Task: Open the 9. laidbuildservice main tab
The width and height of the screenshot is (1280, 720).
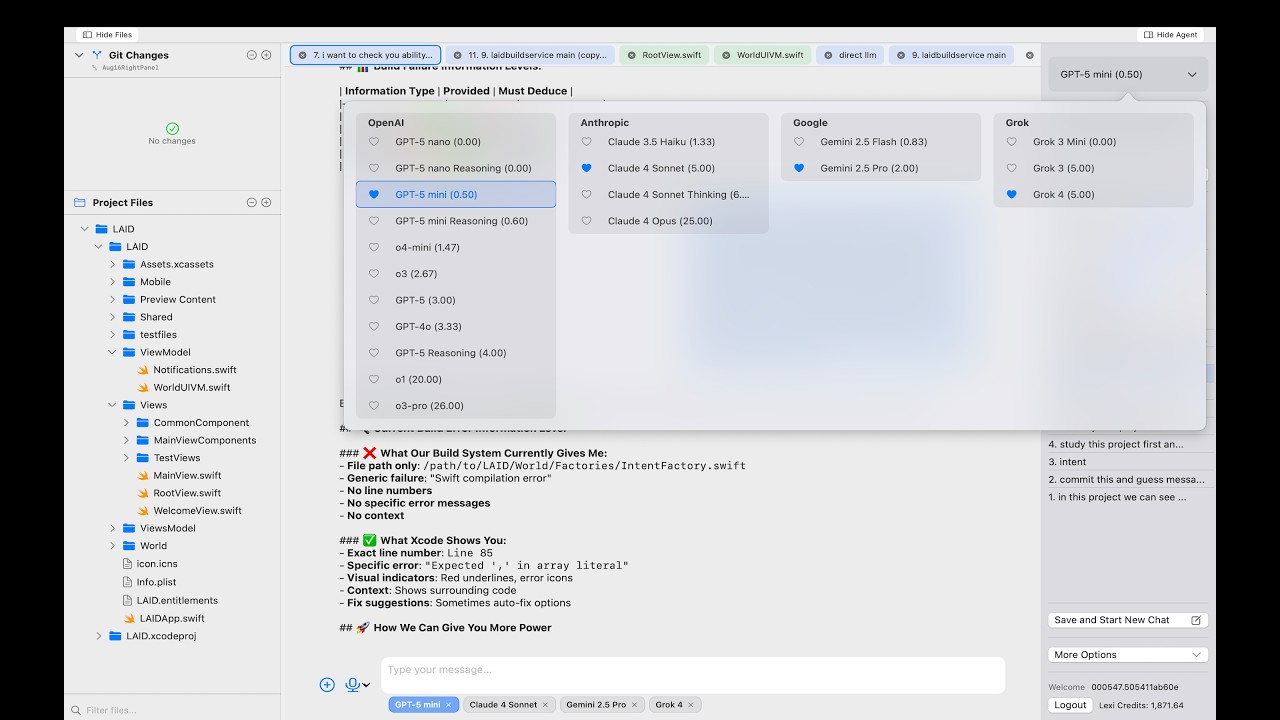Action: click(951, 55)
